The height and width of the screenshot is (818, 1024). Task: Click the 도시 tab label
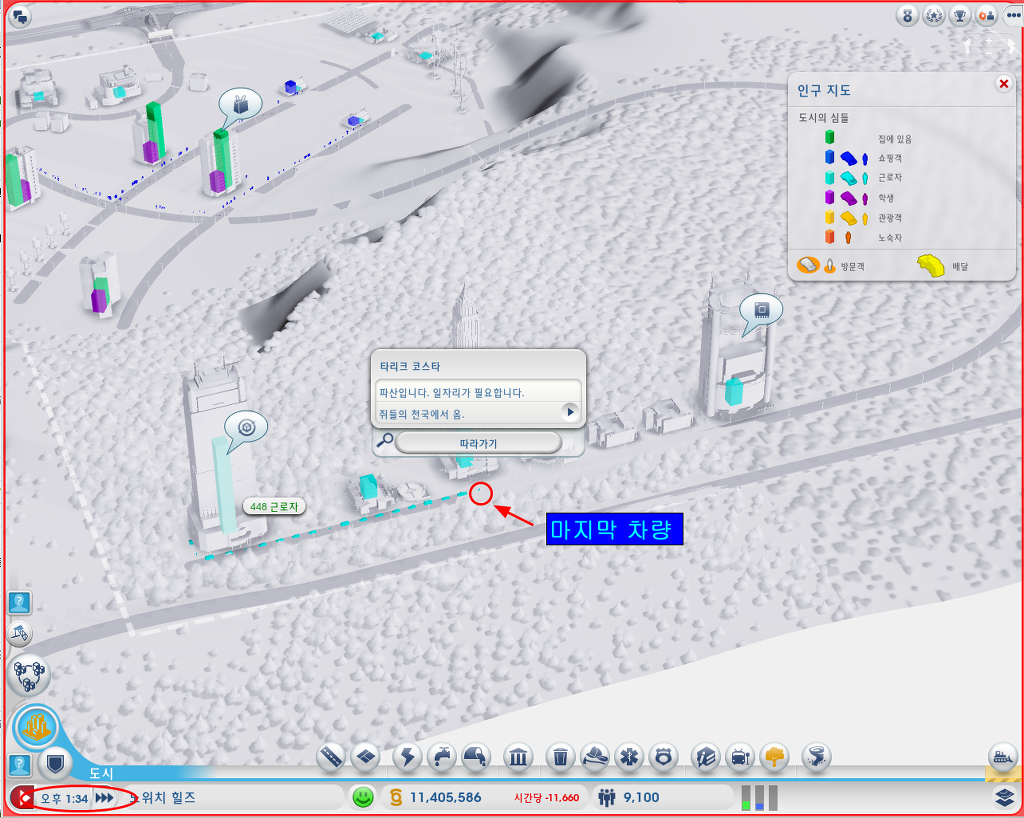click(101, 773)
